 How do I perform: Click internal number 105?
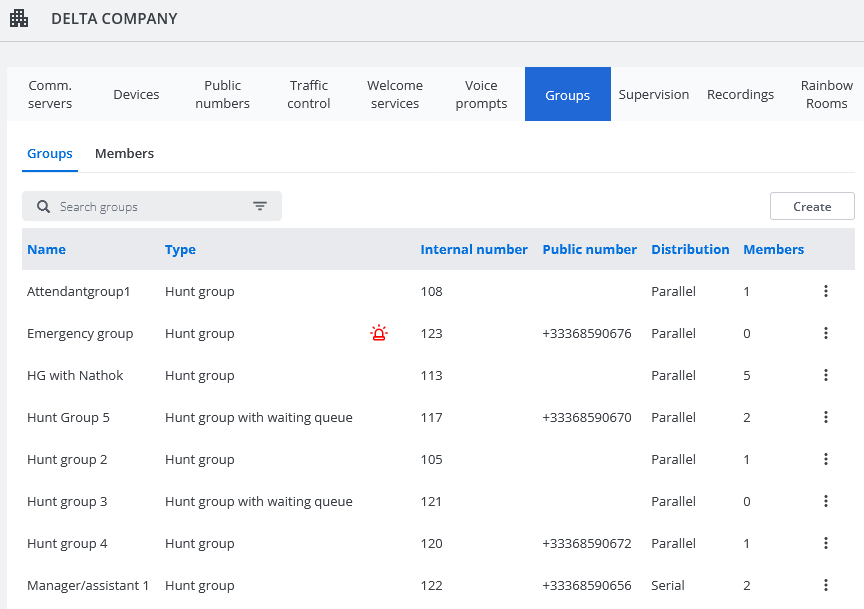pos(431,460)
